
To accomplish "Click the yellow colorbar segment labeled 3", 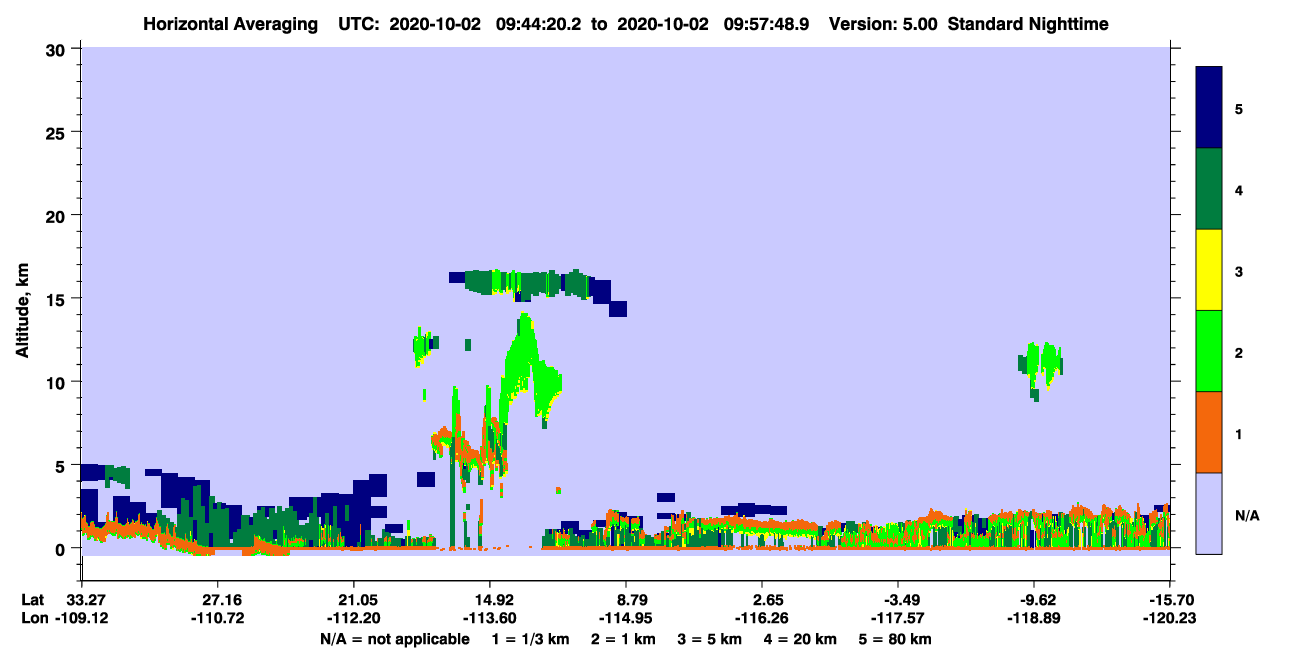I will (x=1209, y=269).
